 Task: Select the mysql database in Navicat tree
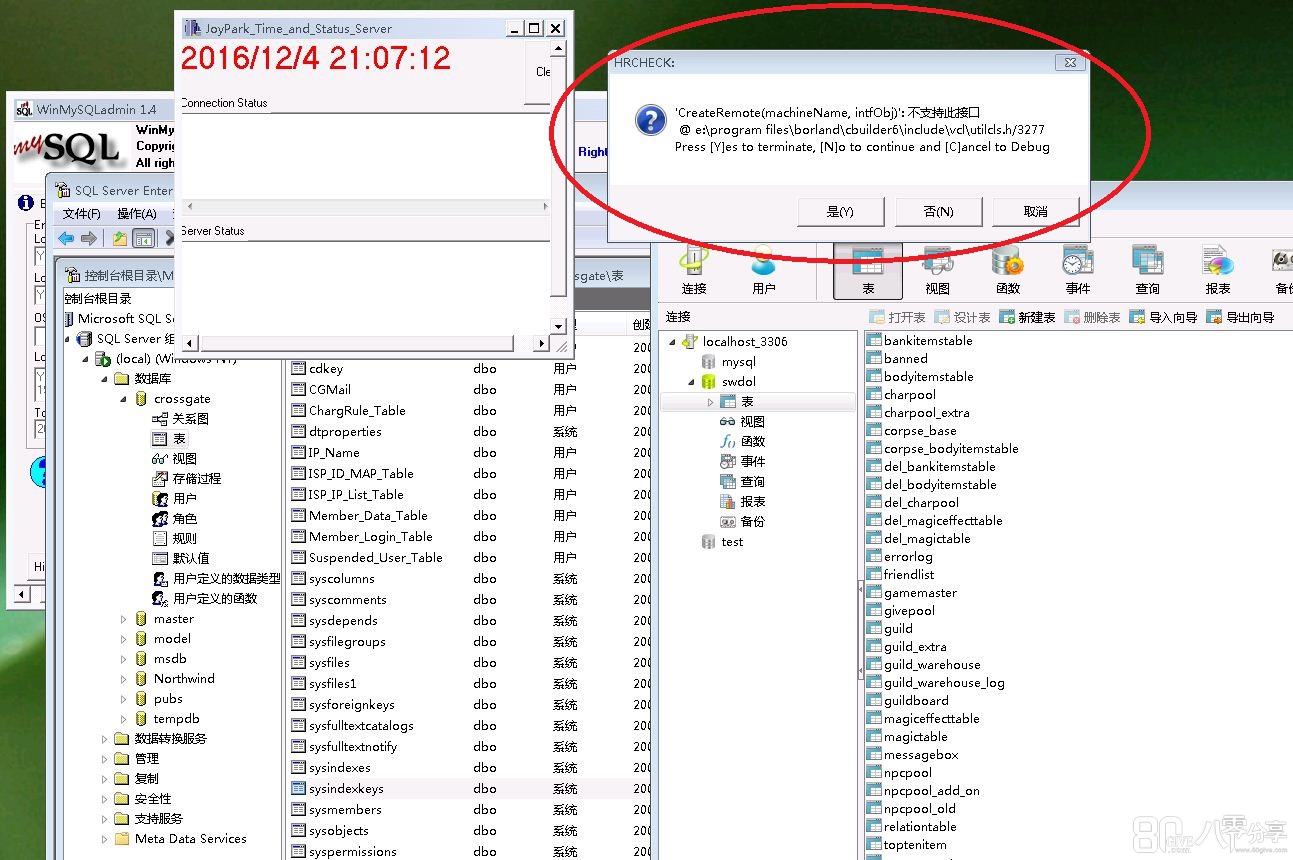click(x=729, y=361)
